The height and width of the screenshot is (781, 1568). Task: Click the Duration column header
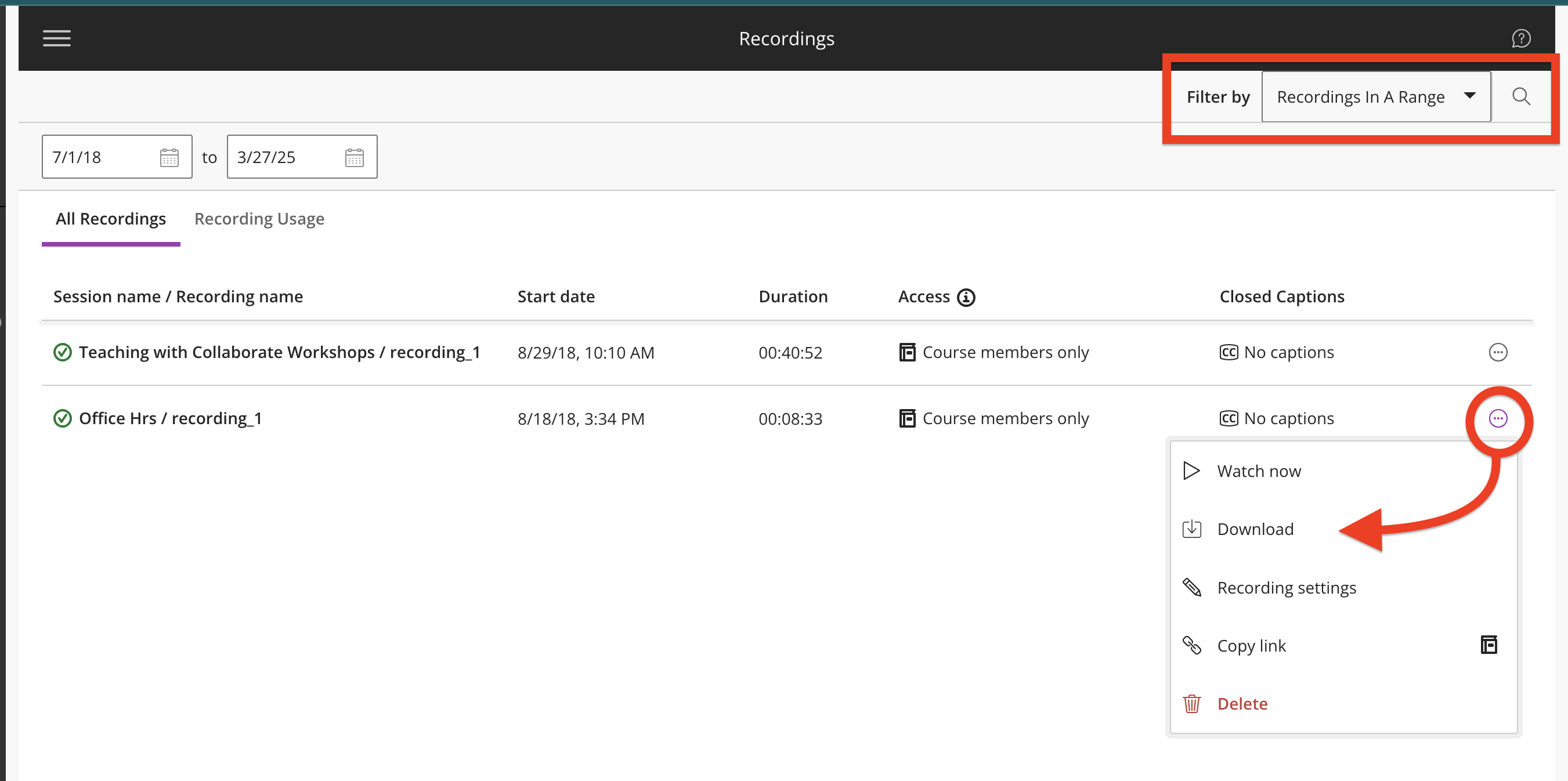(x=793, y=297)
